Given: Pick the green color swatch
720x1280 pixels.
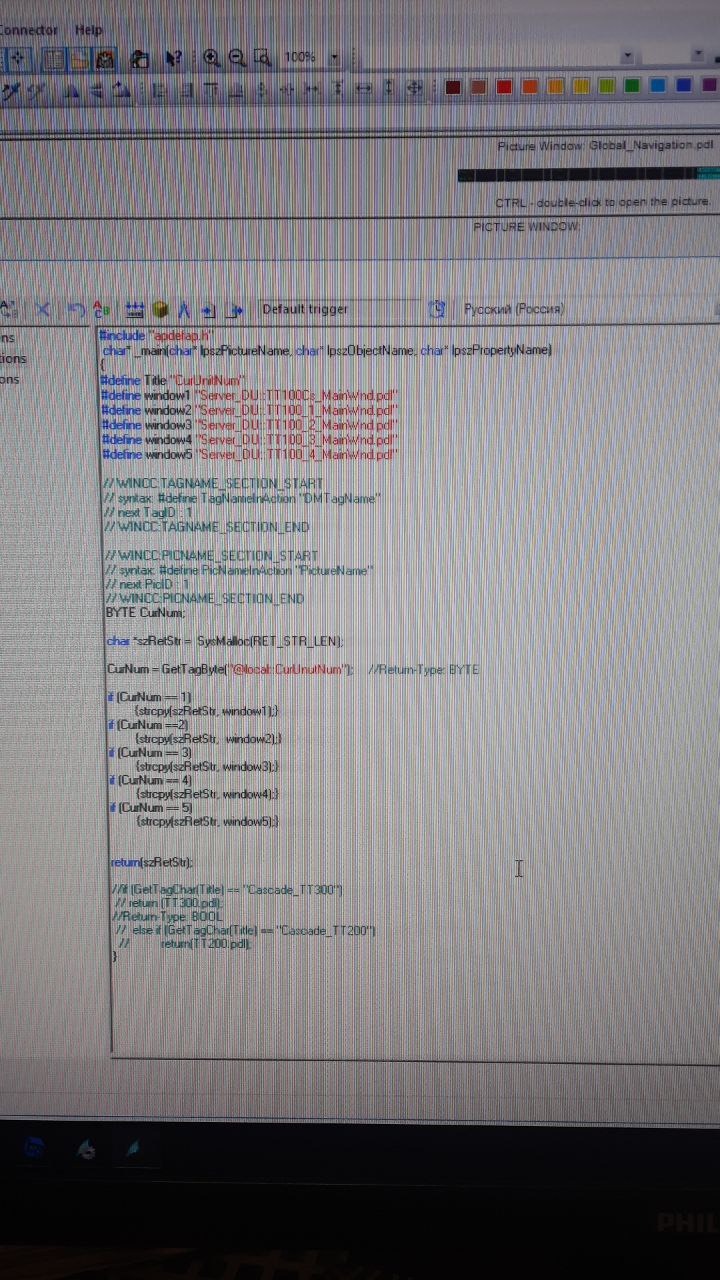Looking at the screenshot, I should point(632,87).
